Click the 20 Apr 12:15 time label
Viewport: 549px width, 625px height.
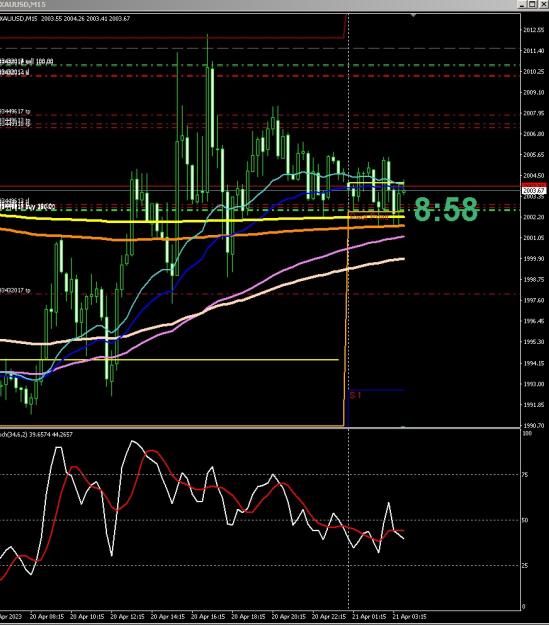(x=127, y=617)
